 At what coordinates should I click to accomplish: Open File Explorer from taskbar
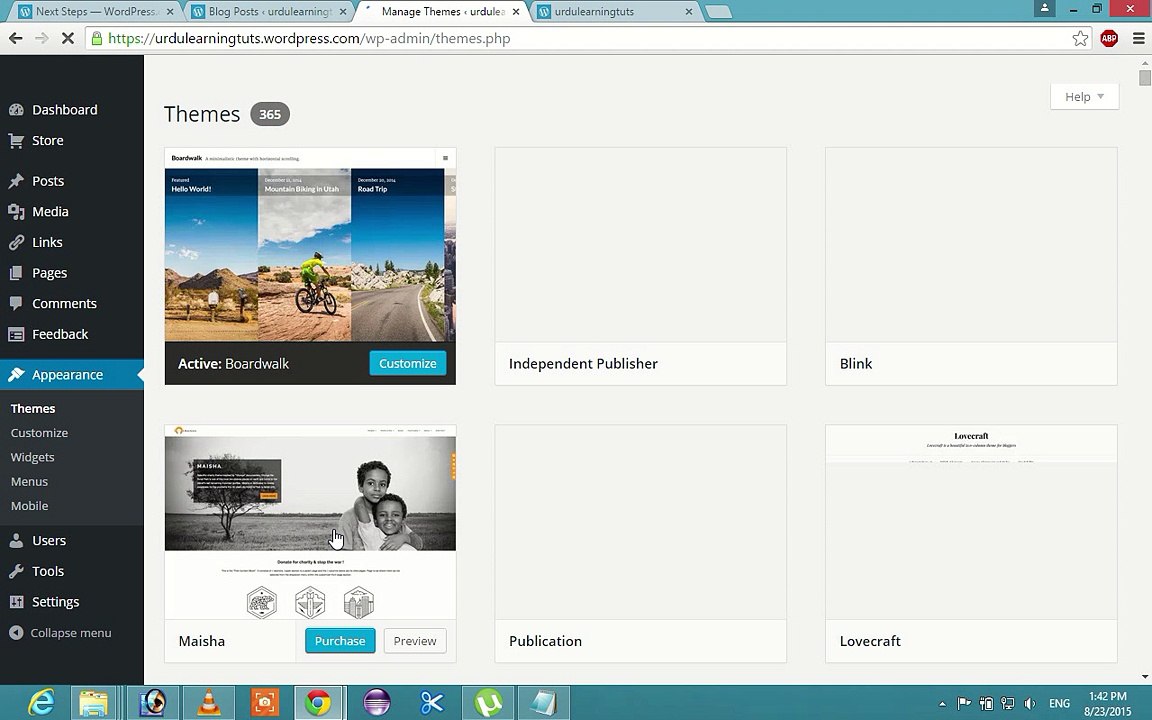pos(94,702)
